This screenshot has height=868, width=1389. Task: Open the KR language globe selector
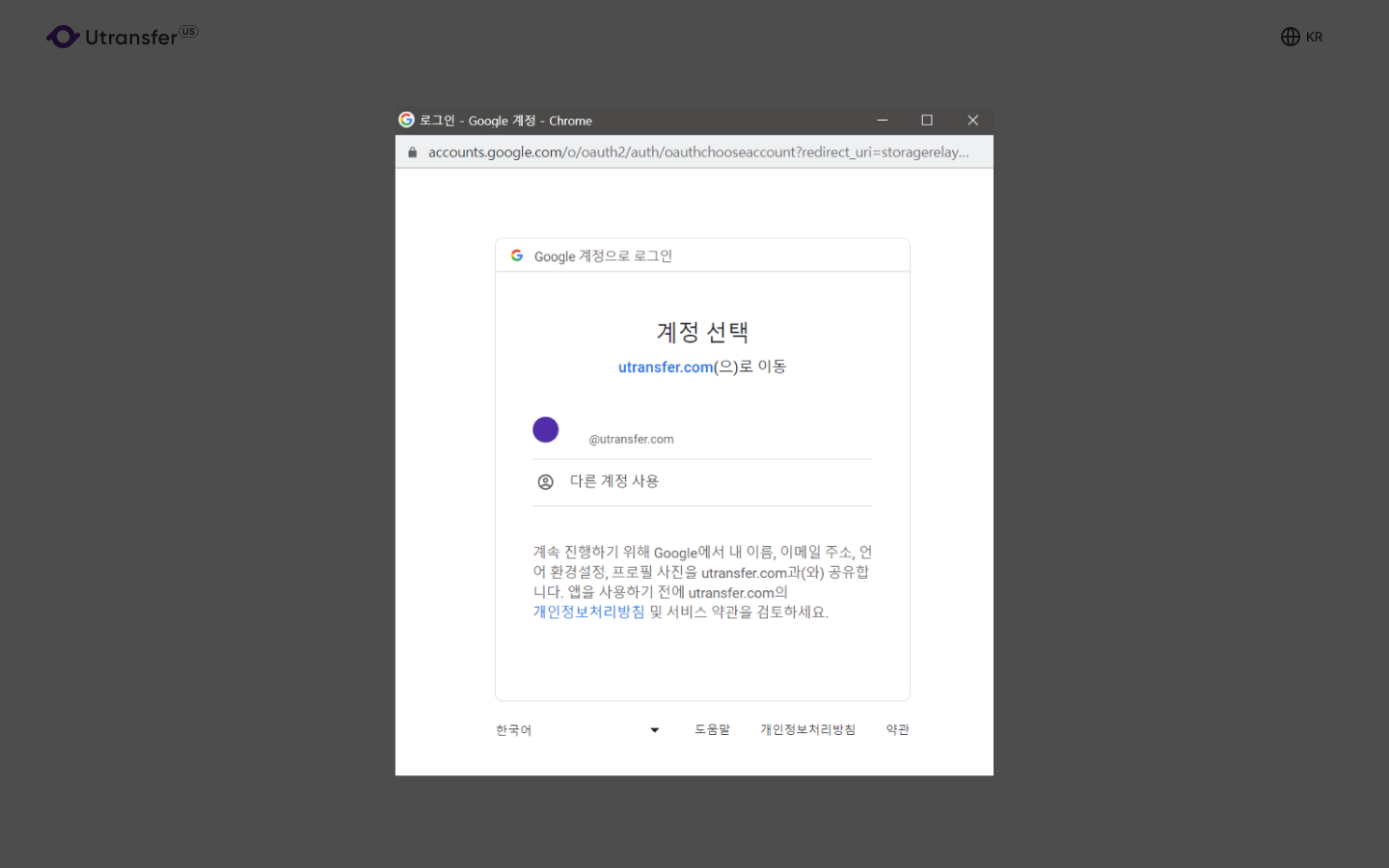(x=1301, y=37)
